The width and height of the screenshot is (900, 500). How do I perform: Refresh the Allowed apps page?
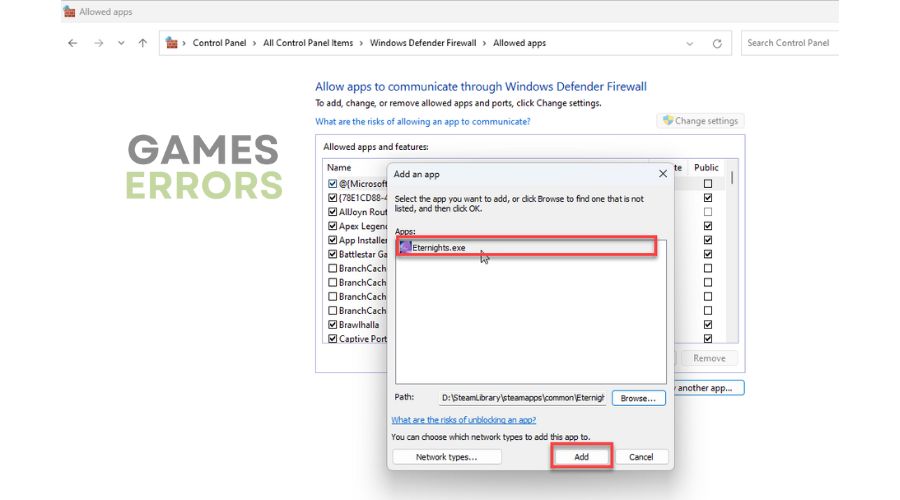click(x=717, y=44)
